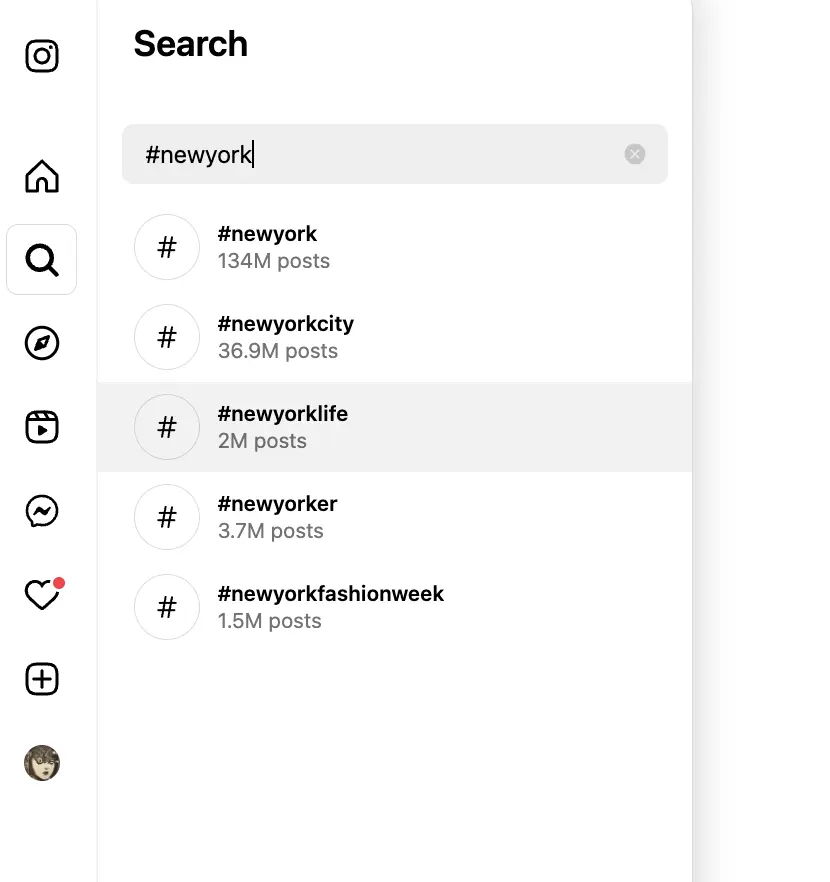Open the Explore compass icon
The image size is (830, 882).
[42, 343]
